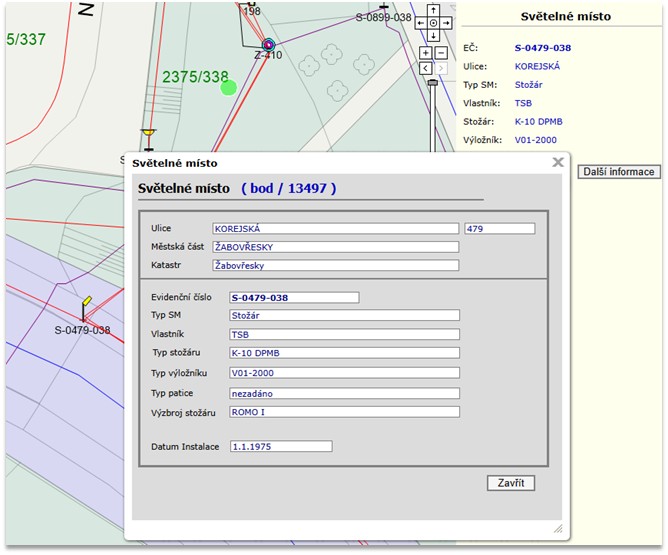Screen dimensions: 668x555
Task: Click the Datum Instalace field
Action: point(281,446)
